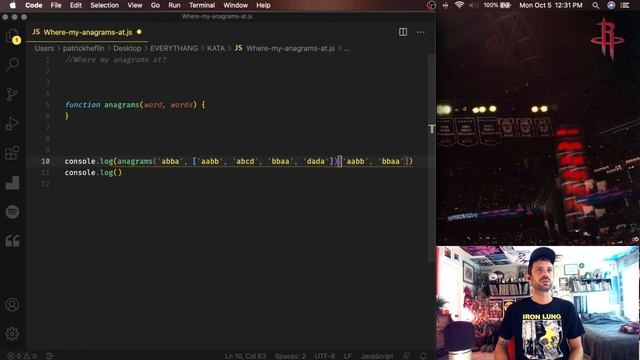Open the Search view in the activity bar

tap(12, 64)
